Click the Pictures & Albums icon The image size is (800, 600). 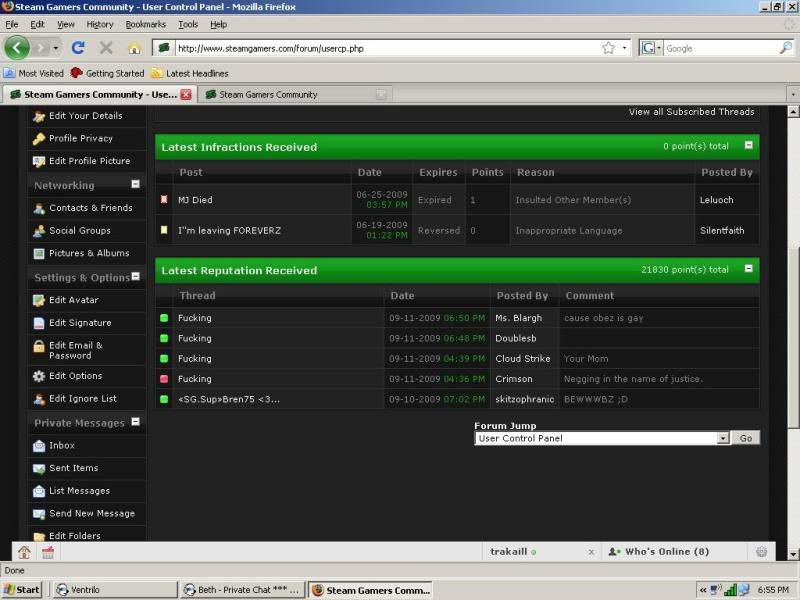39,254
